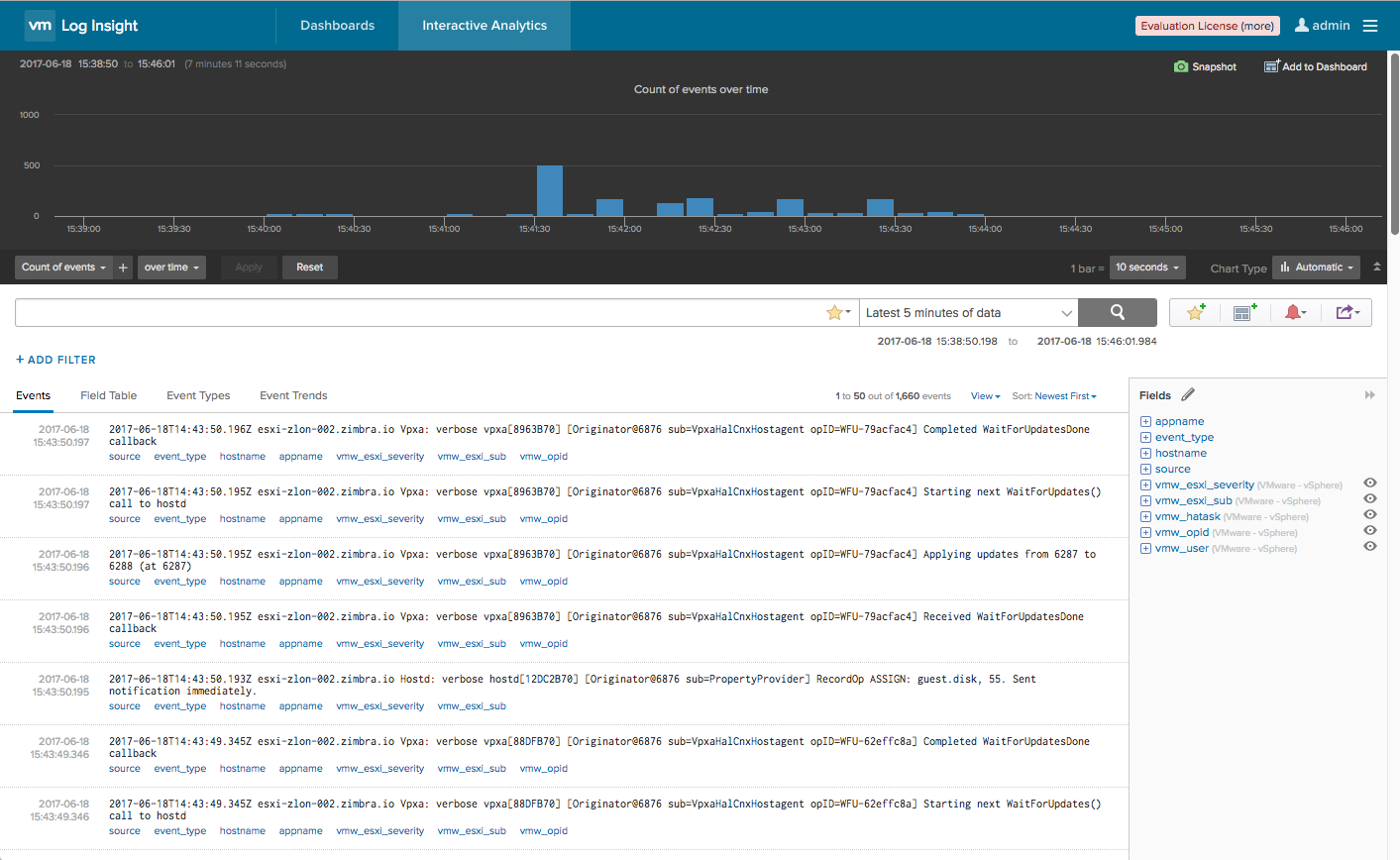Click the Evaluation License (more) badge

tap(1208, 26)
